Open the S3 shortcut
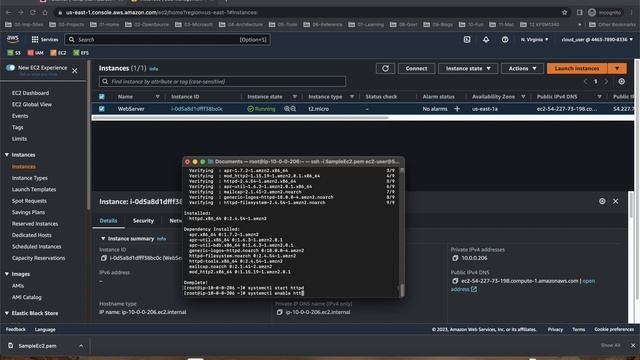This screenshot has height=360, width=640. (14, 53)
